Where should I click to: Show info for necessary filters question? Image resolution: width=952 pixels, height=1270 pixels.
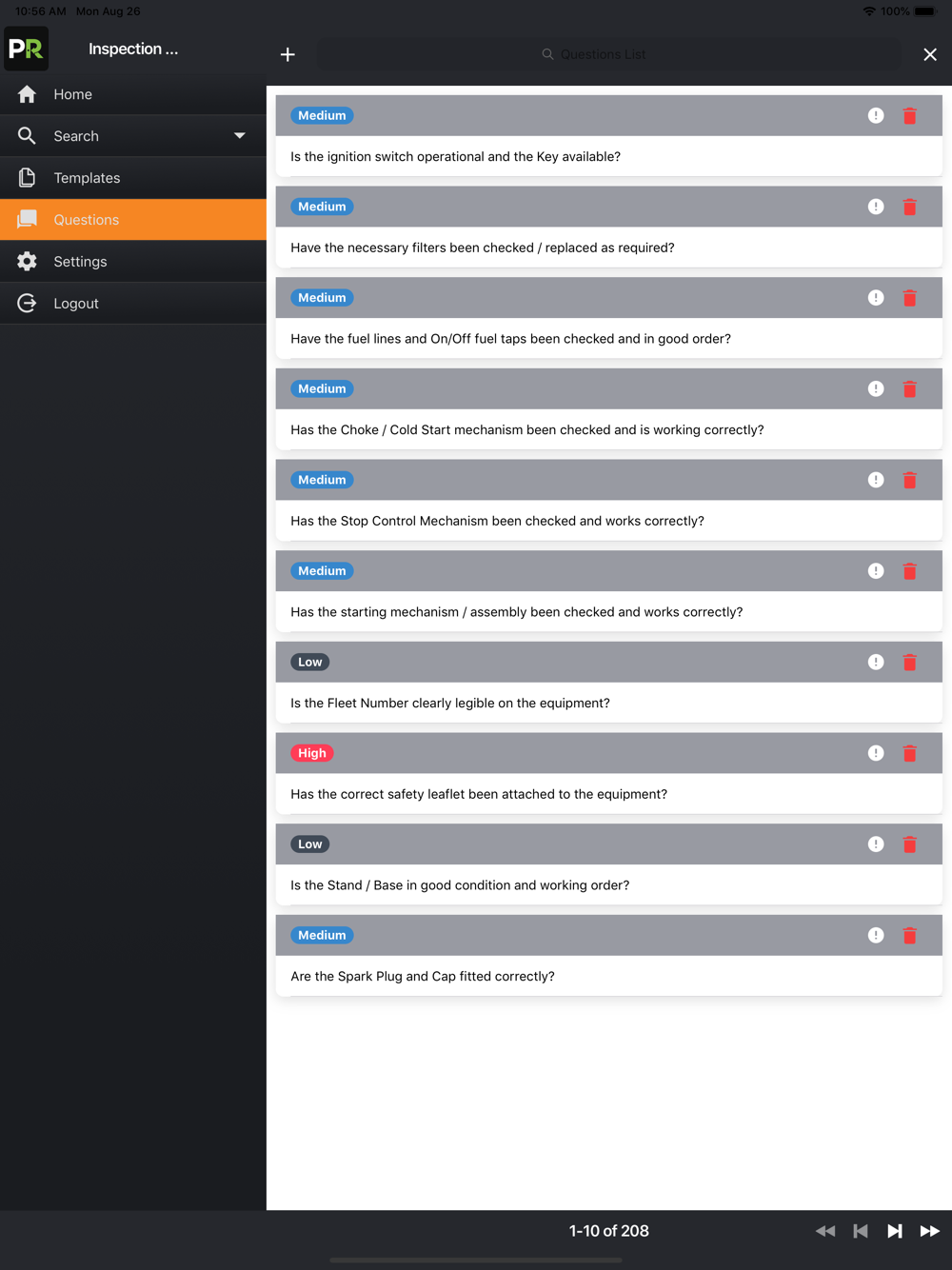pos(876,207)
